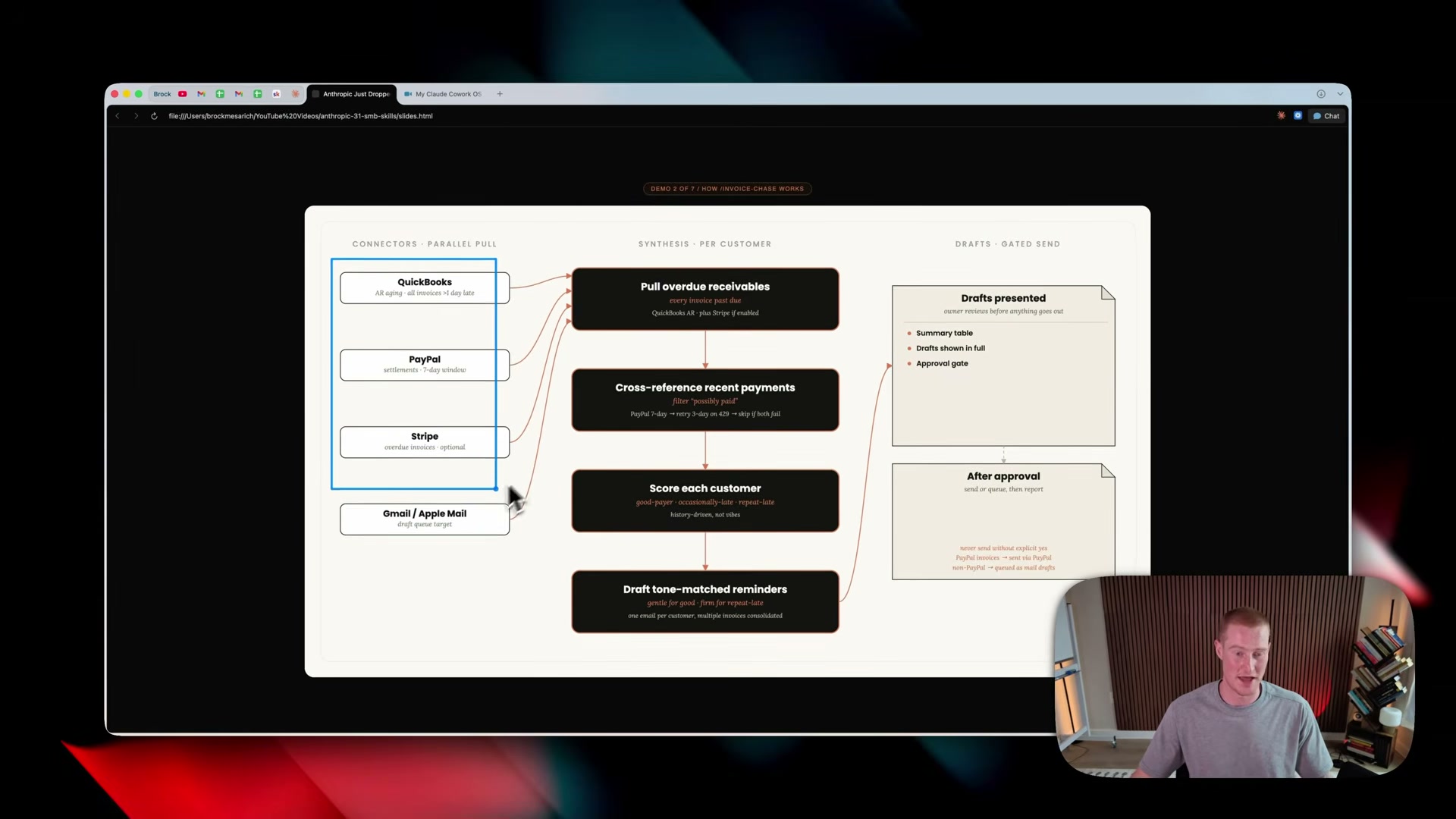Click the 'Demo 2 of 7' pill label
This screenshot has height=819, width=1456.
point(727,189)
